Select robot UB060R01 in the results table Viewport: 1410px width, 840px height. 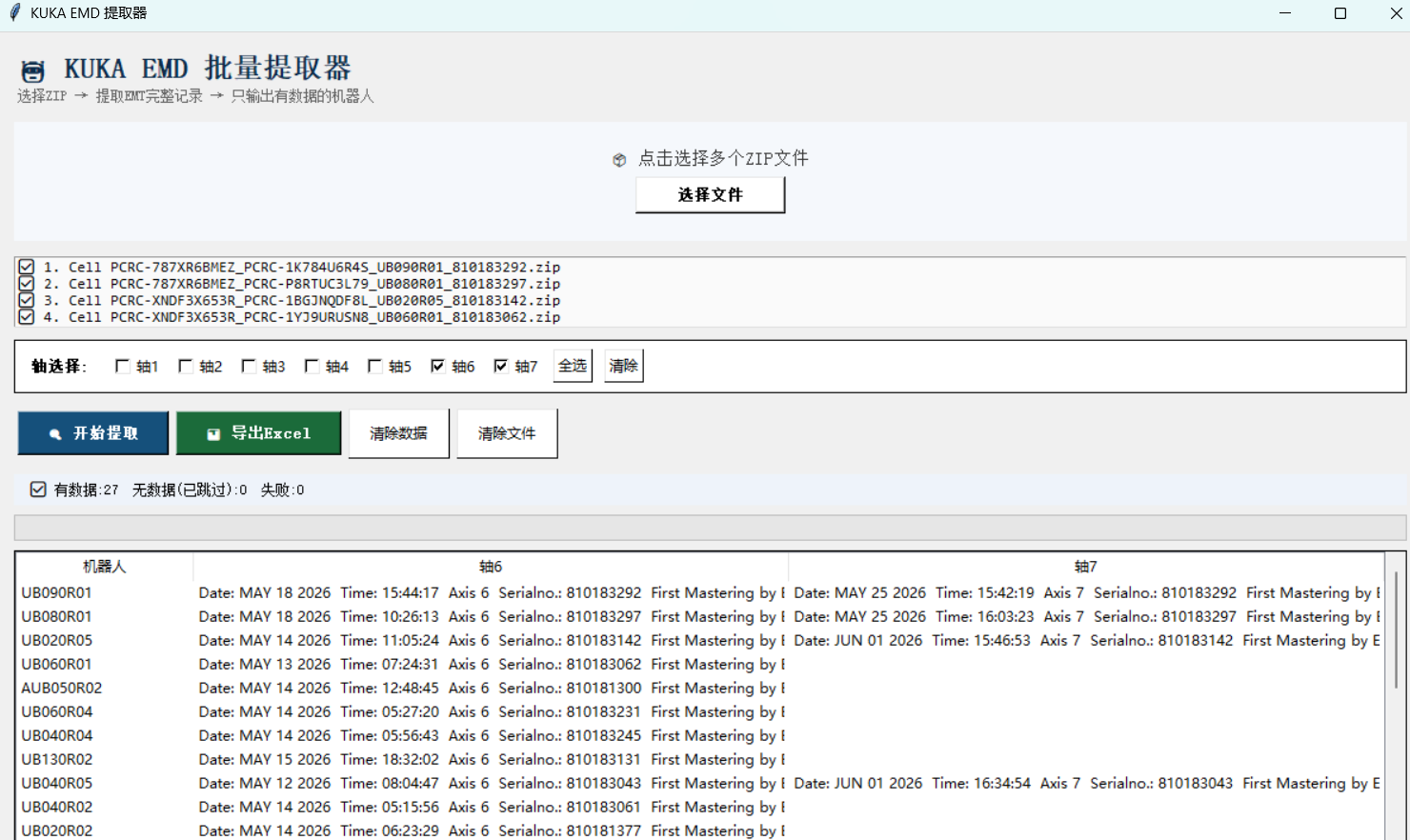click(x=57, y=664)
